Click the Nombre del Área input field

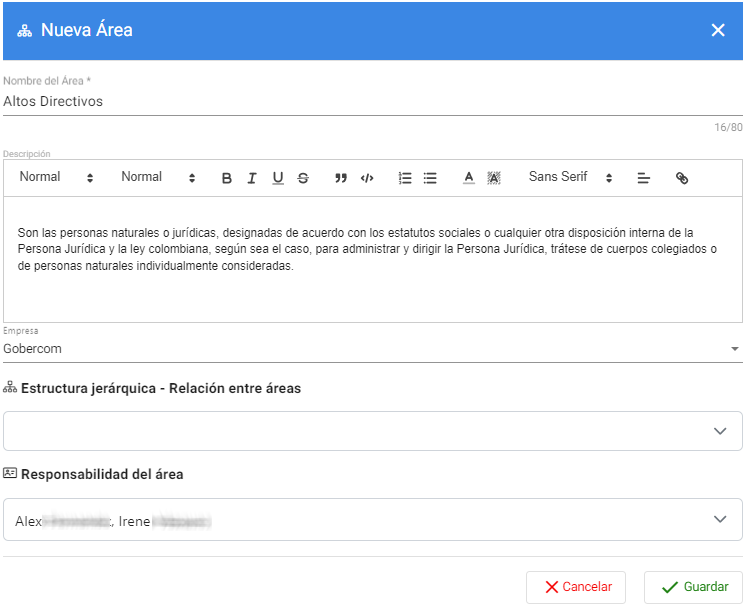click(371, 101)
